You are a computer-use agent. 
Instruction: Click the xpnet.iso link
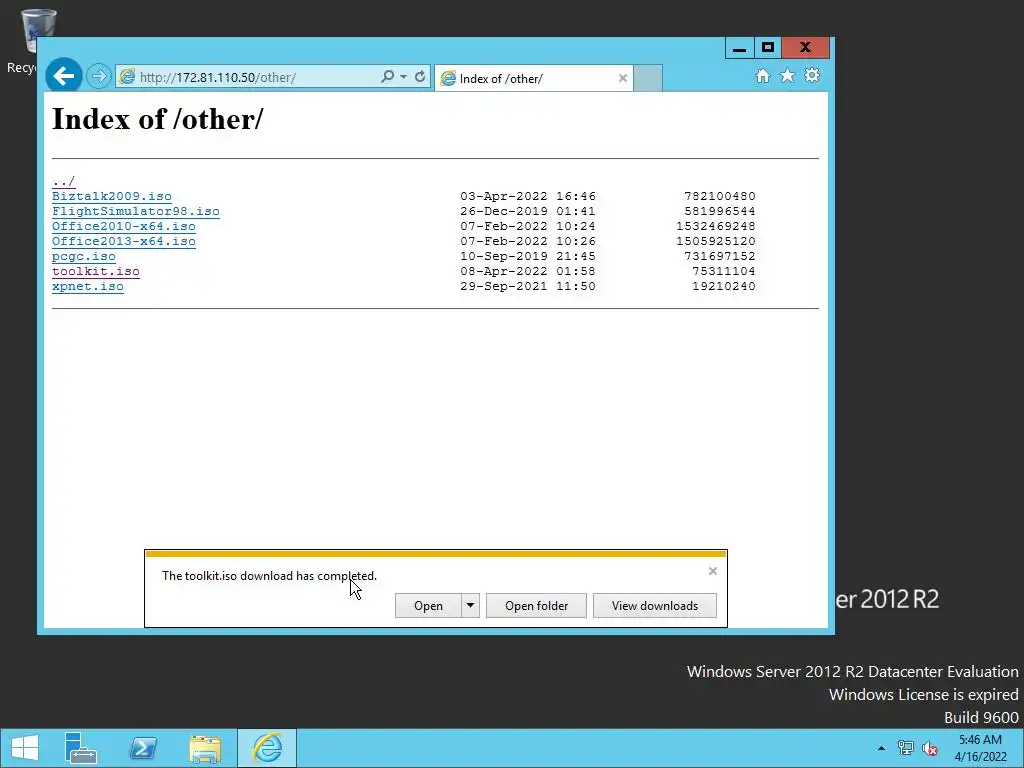pyautogui.click(x=88, y=287)
